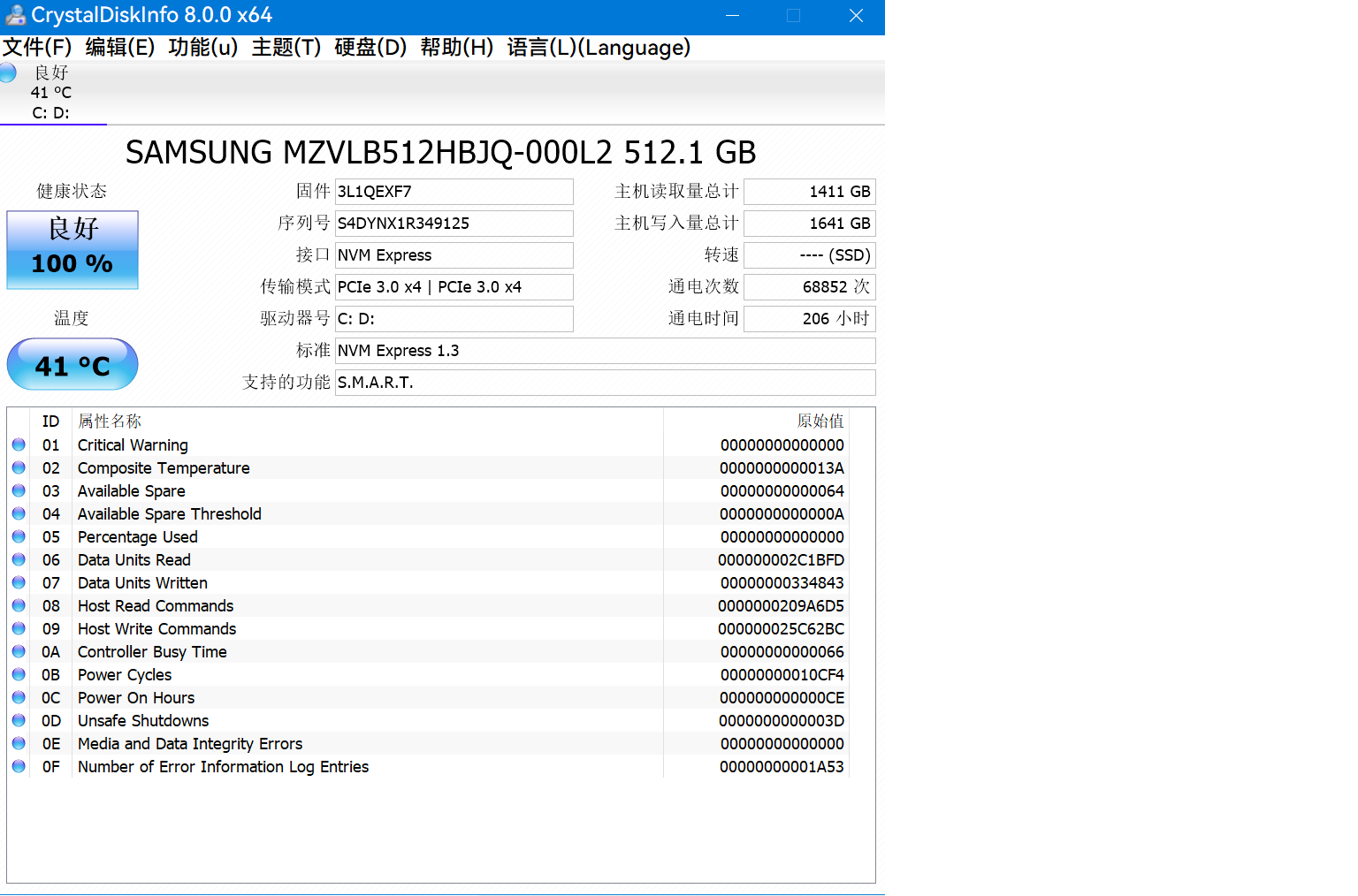Click status orb for Controller Busy Time
Image resolution: width=1358 pixels, height=896 pixels.
coord(19,651)
